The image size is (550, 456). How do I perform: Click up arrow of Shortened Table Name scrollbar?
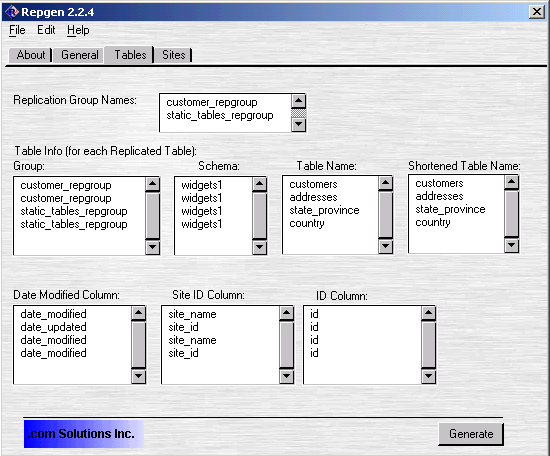[511, 182]
